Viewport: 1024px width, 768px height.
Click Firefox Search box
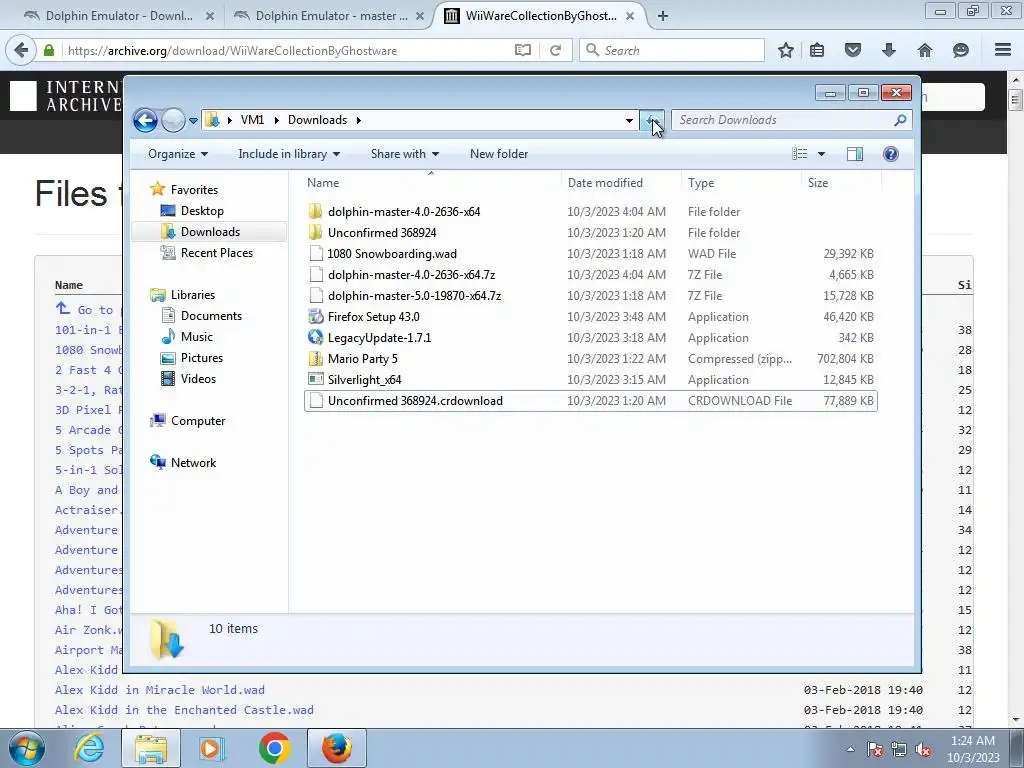672,50
